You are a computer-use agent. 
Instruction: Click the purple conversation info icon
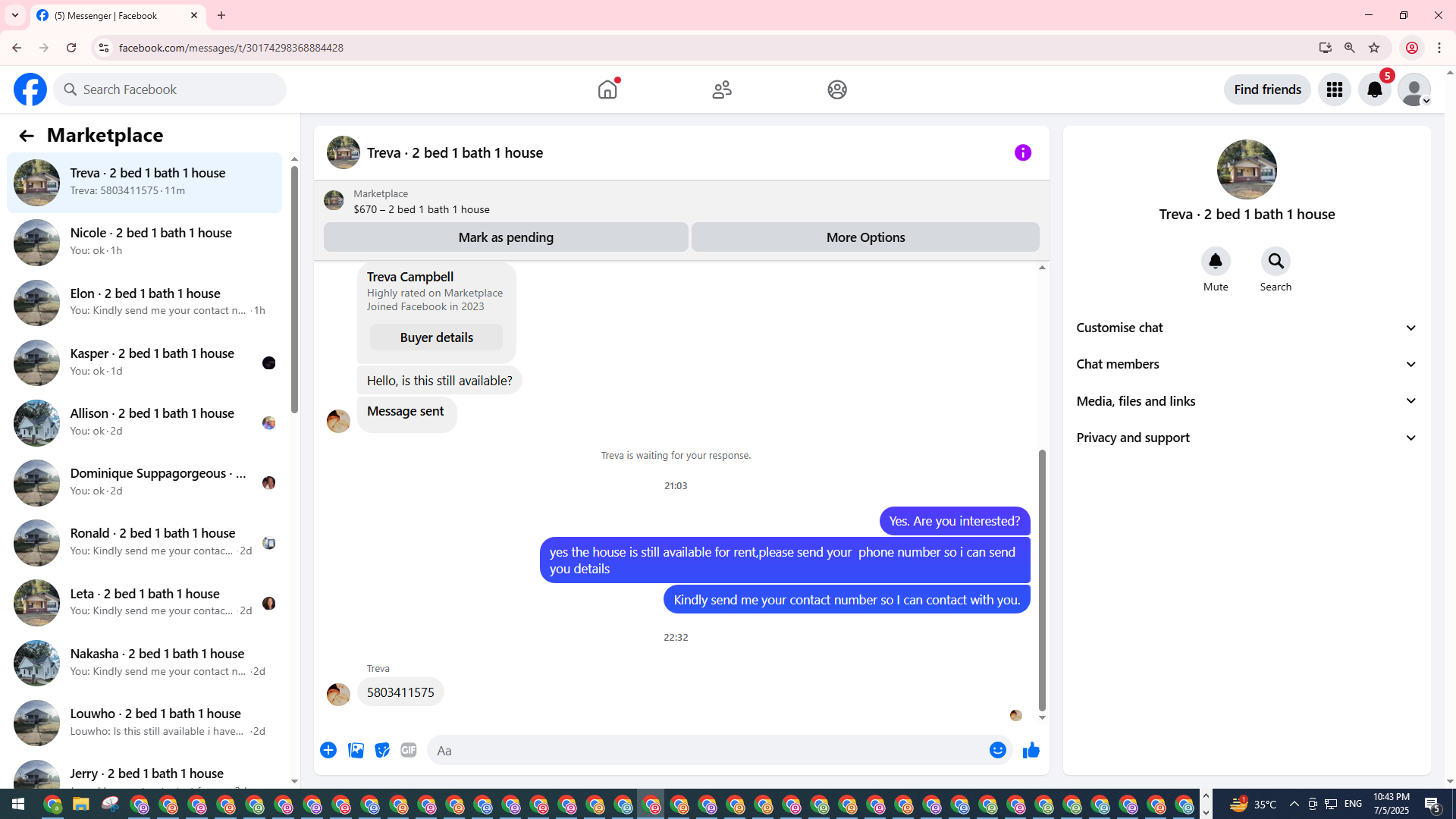coord(1022,153)
